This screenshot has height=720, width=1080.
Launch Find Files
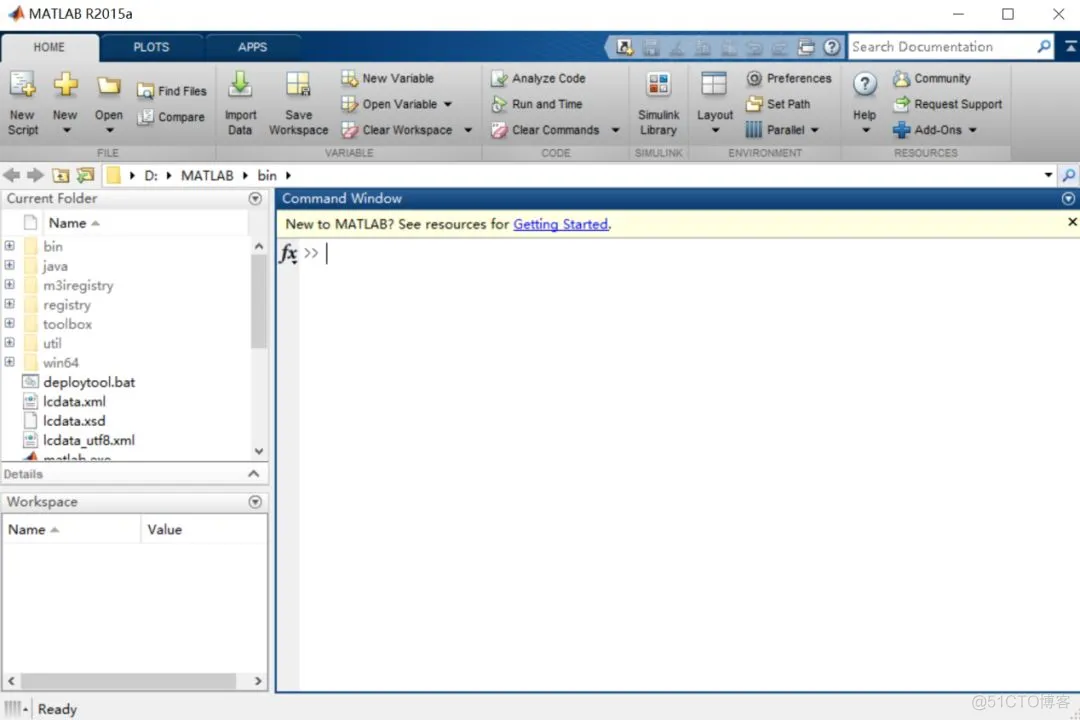[172, 91]
